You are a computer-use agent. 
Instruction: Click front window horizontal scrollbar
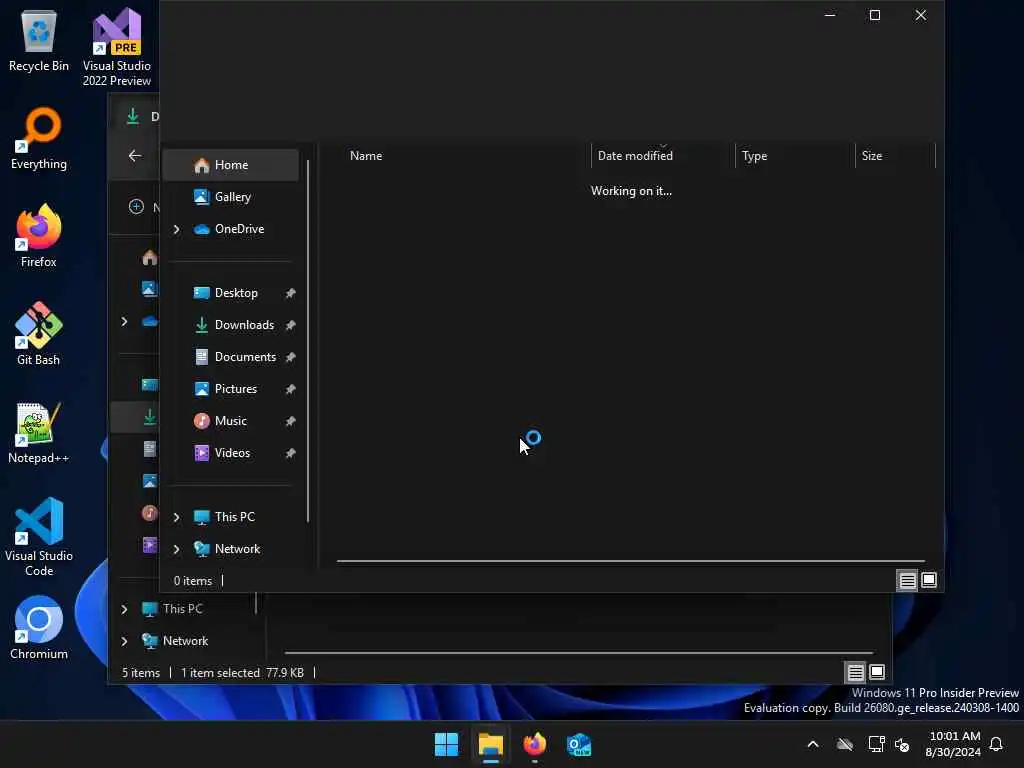[630, 561]
